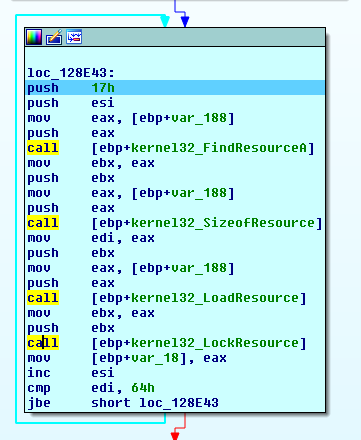361x440 pixels.
Task: Click the group nodes icon in header
Action: pos(74,37)
